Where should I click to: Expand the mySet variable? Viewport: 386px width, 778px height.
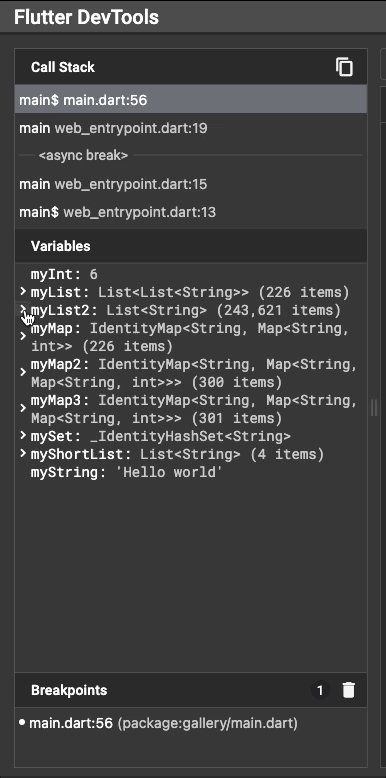tap(23, 436)
